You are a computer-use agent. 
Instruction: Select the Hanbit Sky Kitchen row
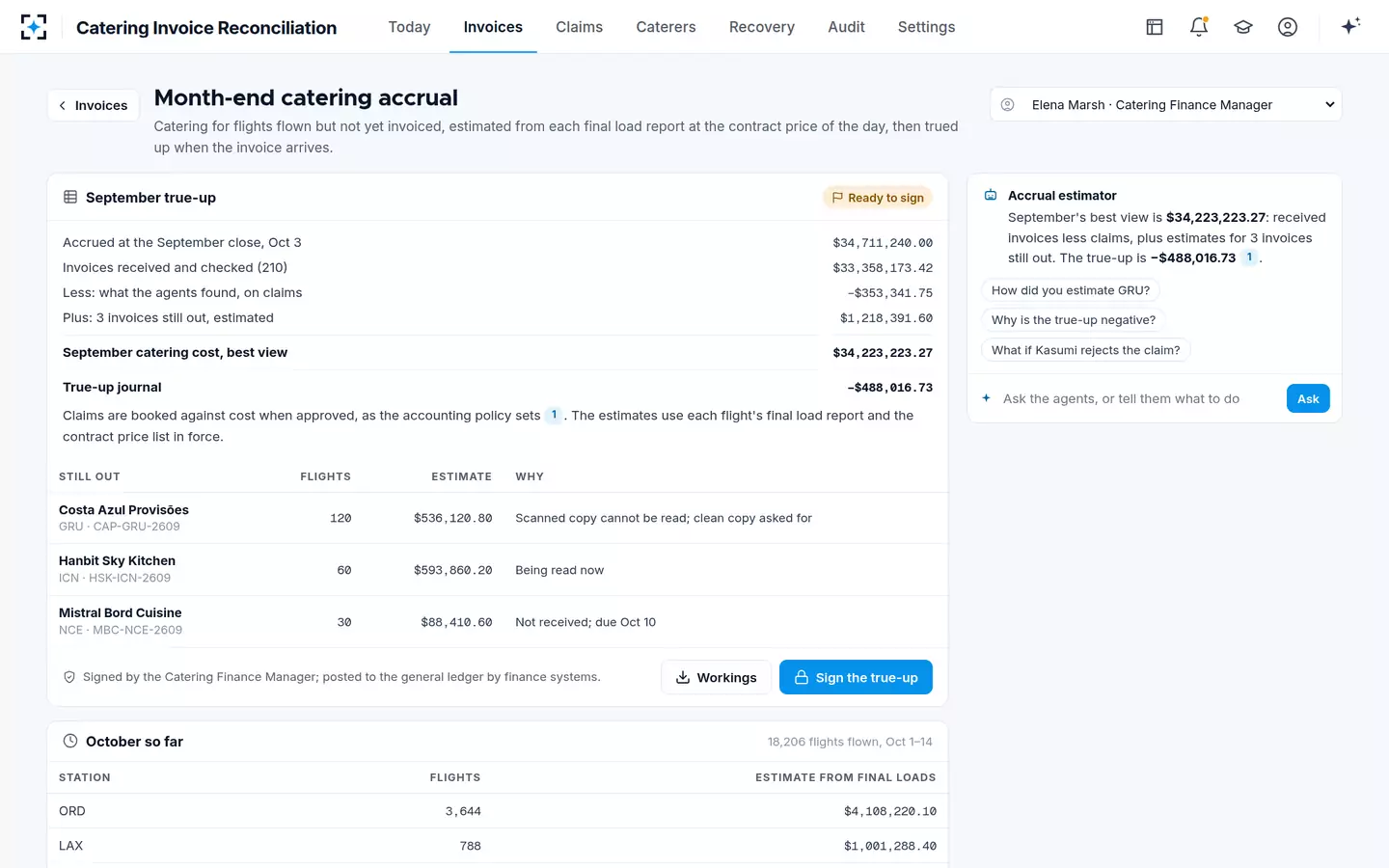(498, 570)
